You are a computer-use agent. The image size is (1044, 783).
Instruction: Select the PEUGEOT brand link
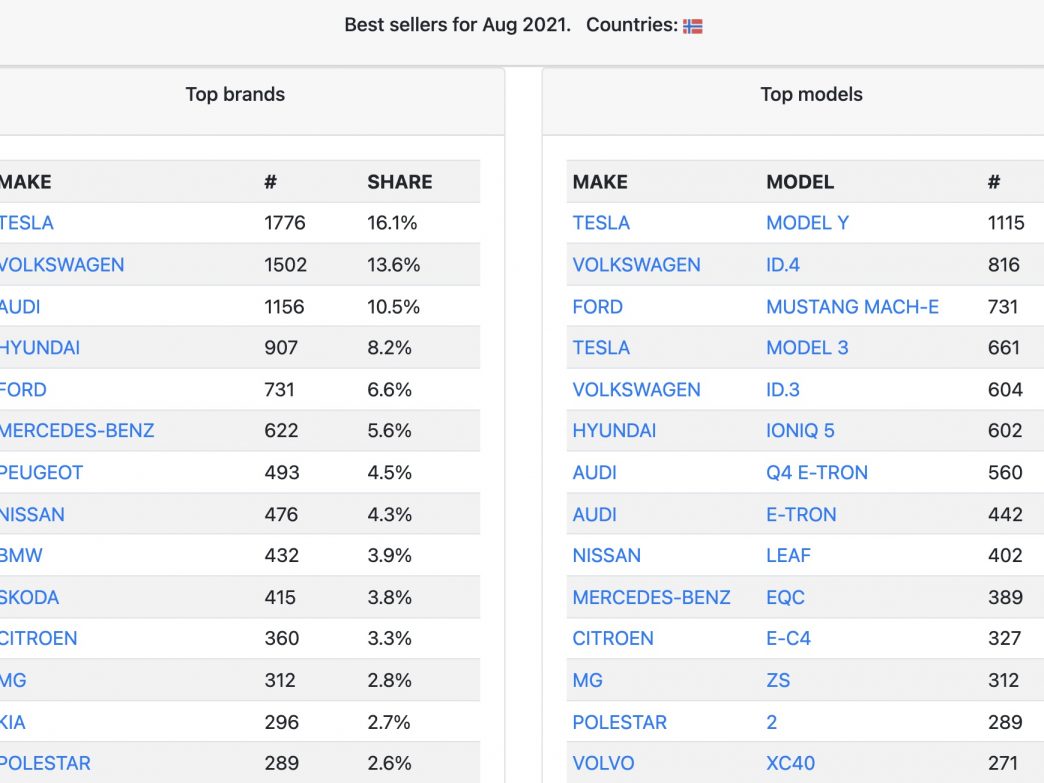click(41, 473)
